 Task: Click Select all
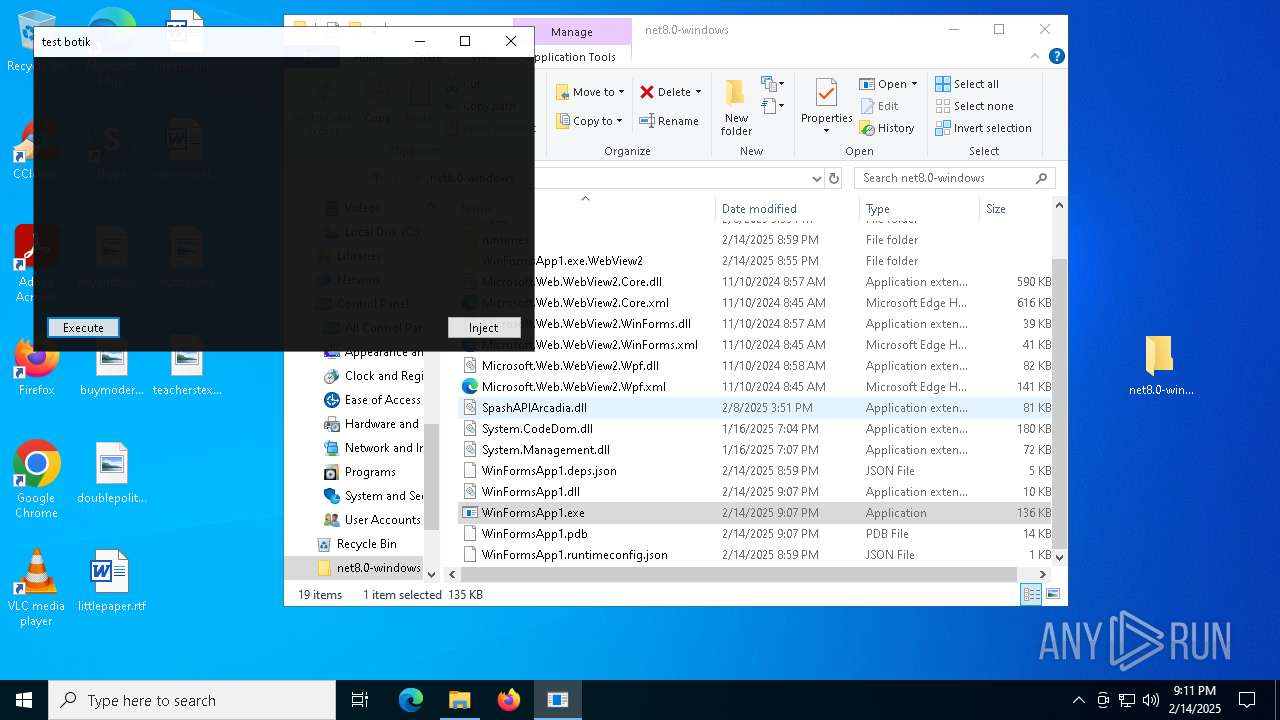(x=967, y=84)
